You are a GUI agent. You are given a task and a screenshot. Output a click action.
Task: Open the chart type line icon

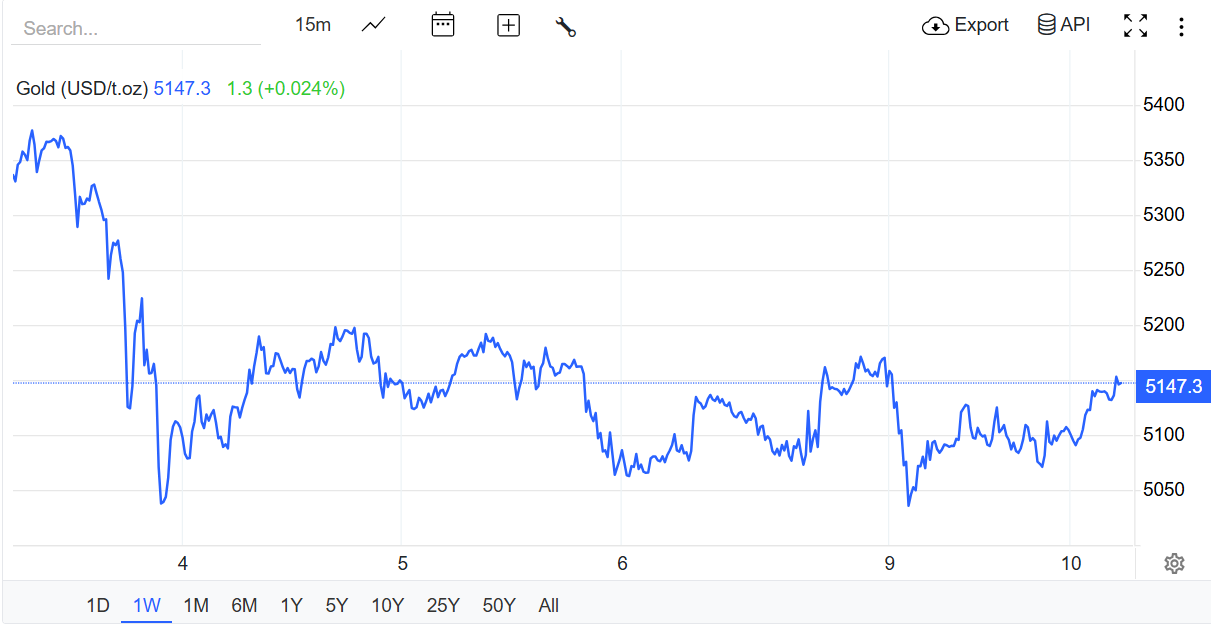[x=374, y=25]
